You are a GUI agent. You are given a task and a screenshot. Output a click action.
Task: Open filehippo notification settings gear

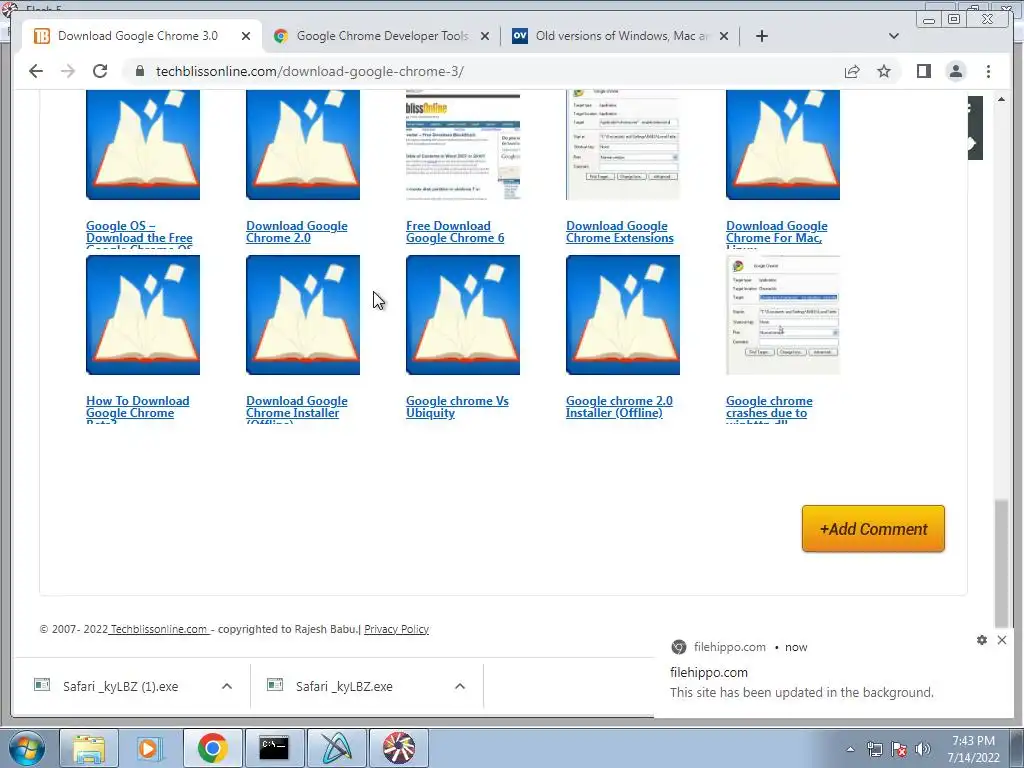pyautogui.click(x=982, y=640)
